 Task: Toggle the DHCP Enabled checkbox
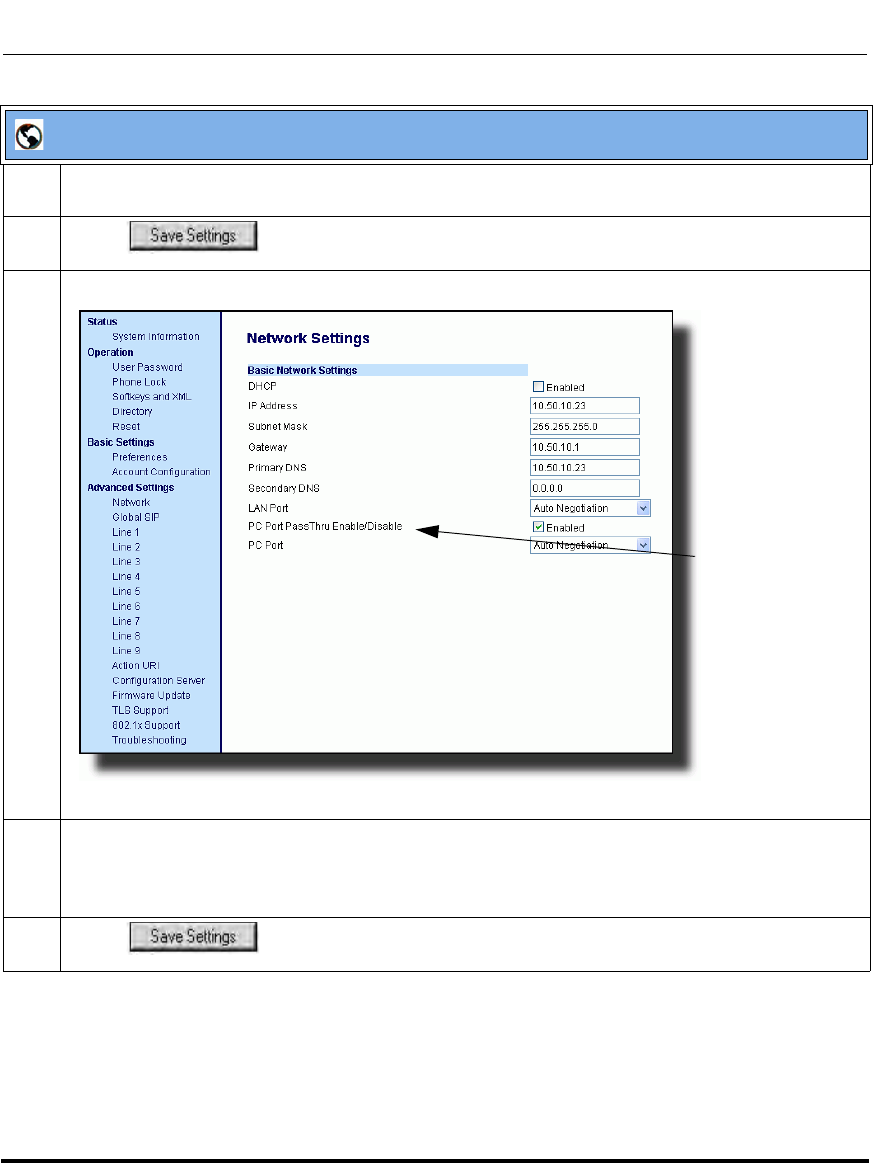click(x=538, y=386)
